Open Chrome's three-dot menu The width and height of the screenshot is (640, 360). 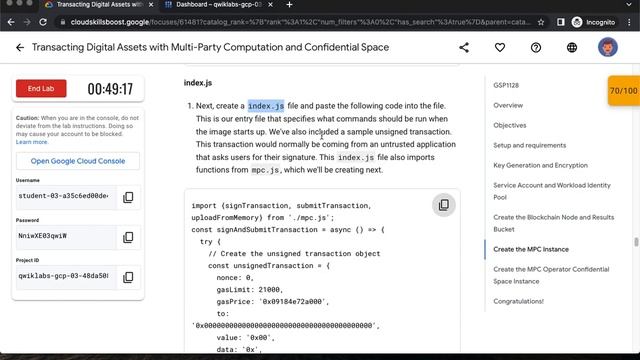pyautogui.click(x=629, y=22)
